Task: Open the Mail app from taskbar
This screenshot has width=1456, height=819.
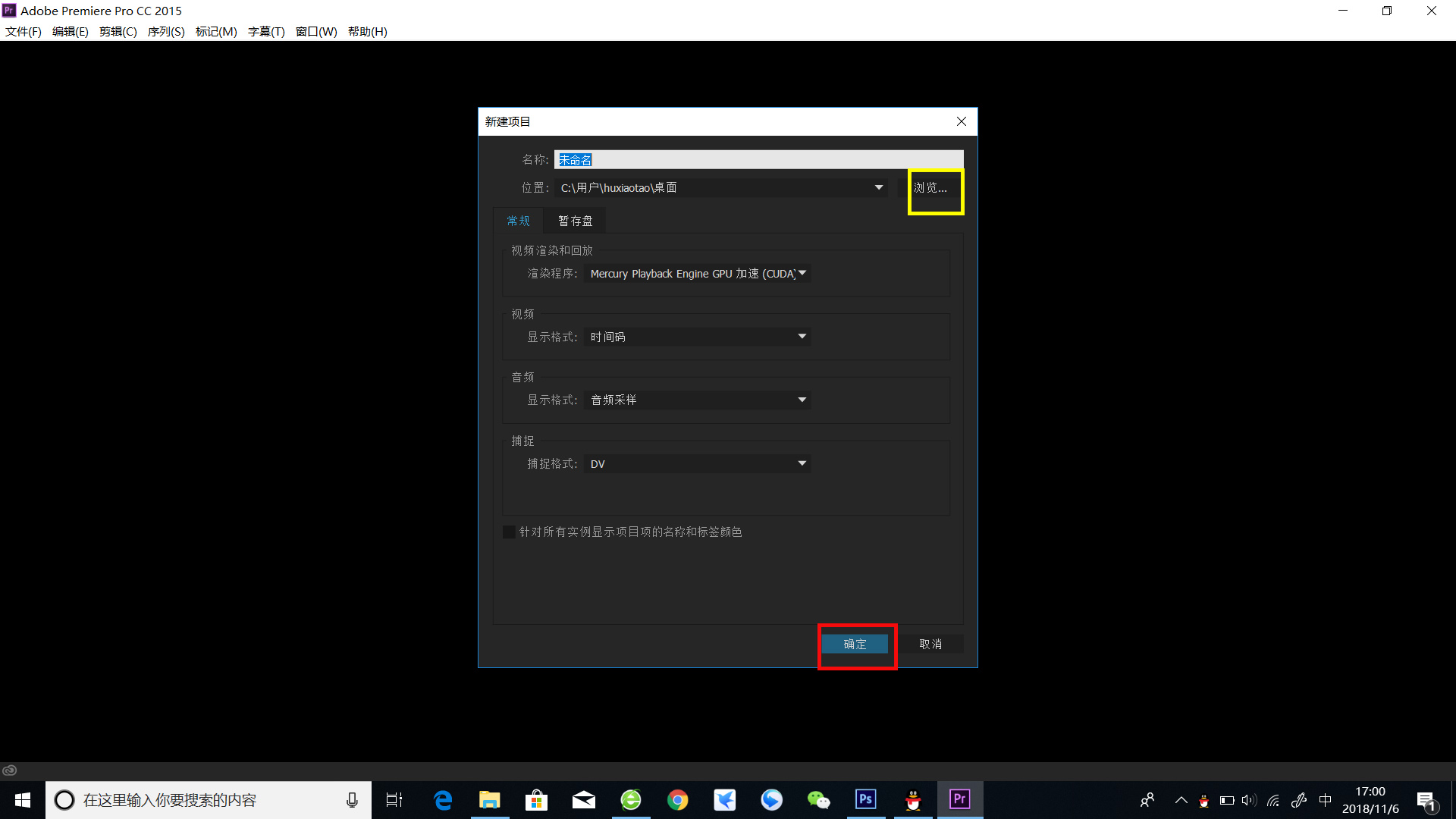Action: (584, 800)
